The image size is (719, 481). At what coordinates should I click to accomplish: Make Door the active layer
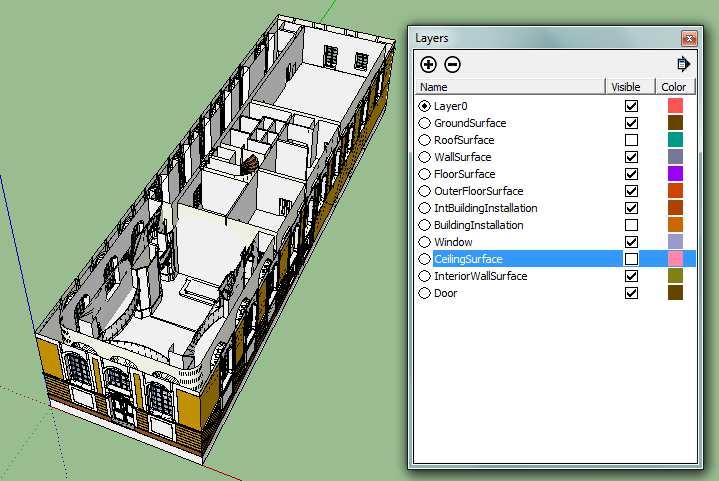pos(425,293)
